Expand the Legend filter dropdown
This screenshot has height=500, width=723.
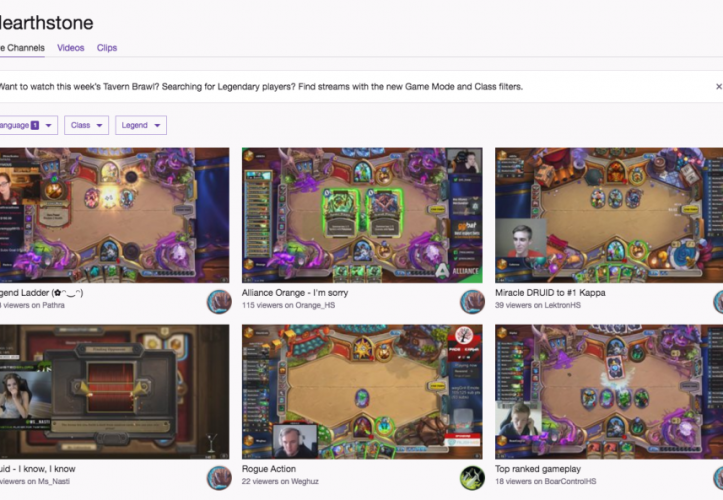click(141, 125)
